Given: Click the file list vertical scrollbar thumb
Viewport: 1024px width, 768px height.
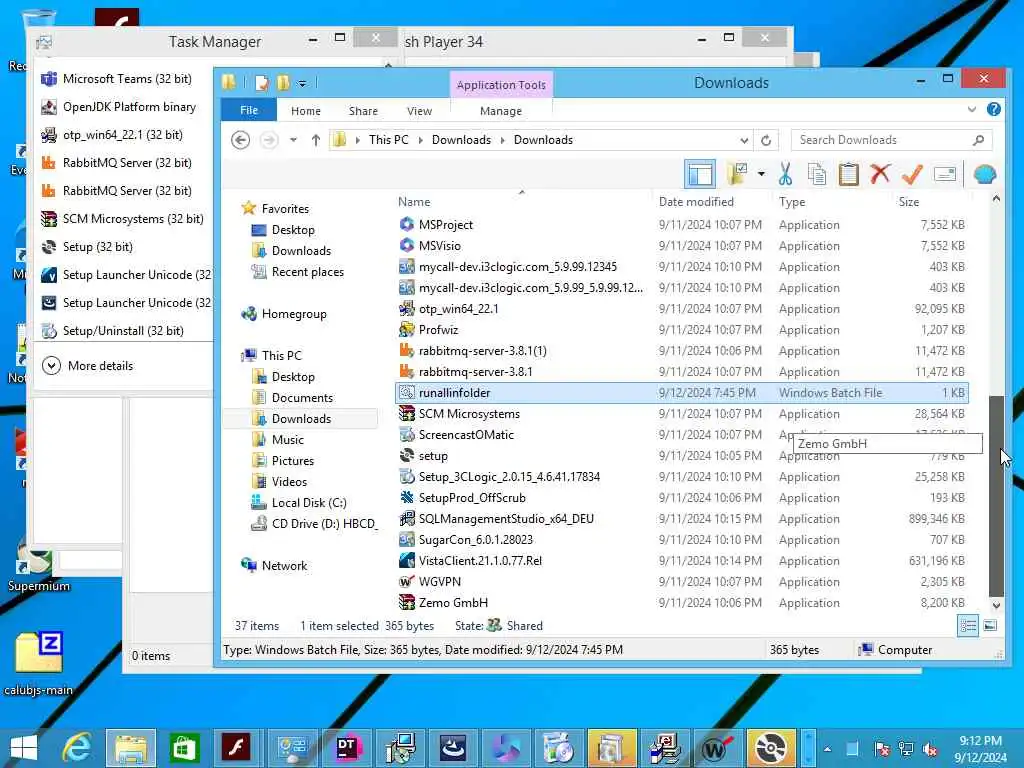Looking at the screenshot, I should point(996,495).
